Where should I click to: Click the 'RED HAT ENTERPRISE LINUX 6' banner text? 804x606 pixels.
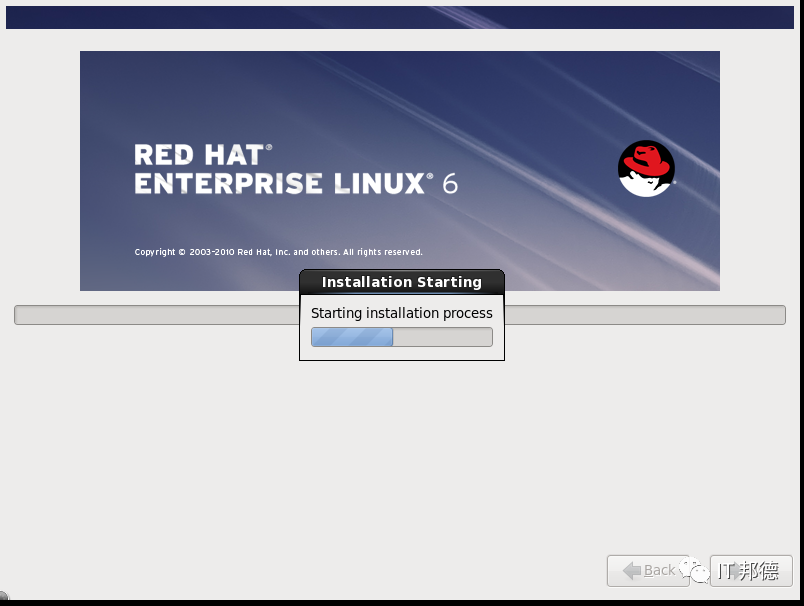point(296,170)
